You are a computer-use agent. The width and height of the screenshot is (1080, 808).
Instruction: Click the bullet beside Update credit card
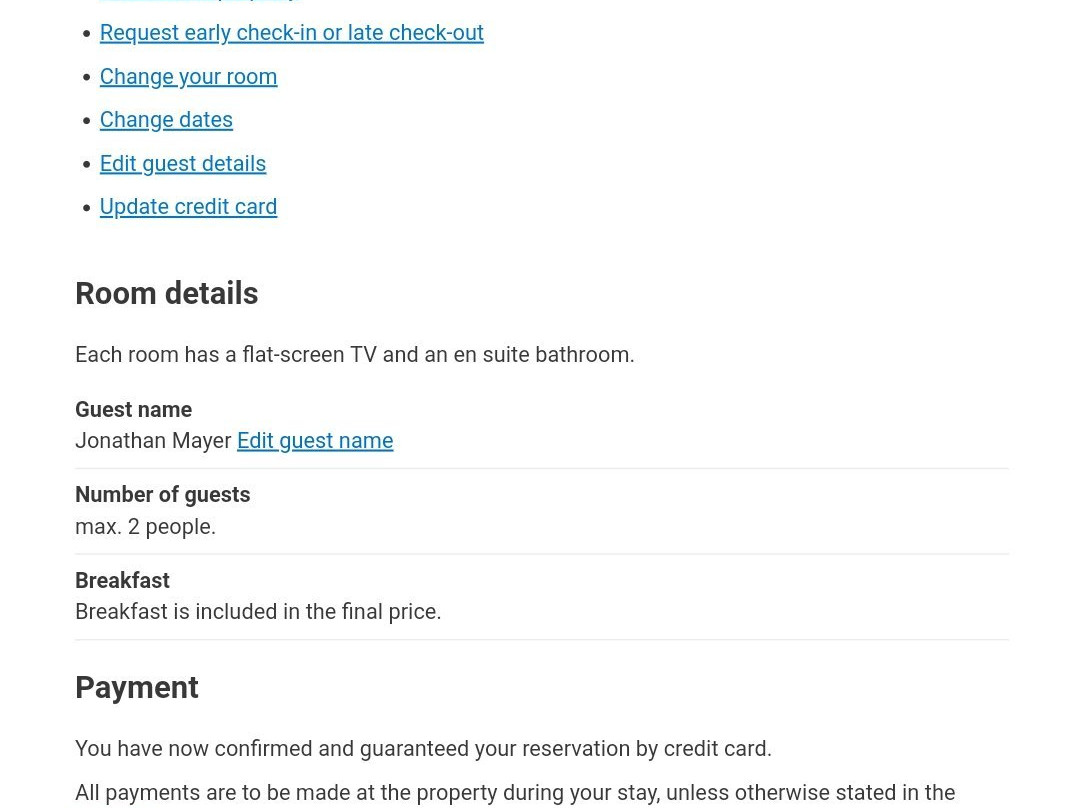coord(87,208)
